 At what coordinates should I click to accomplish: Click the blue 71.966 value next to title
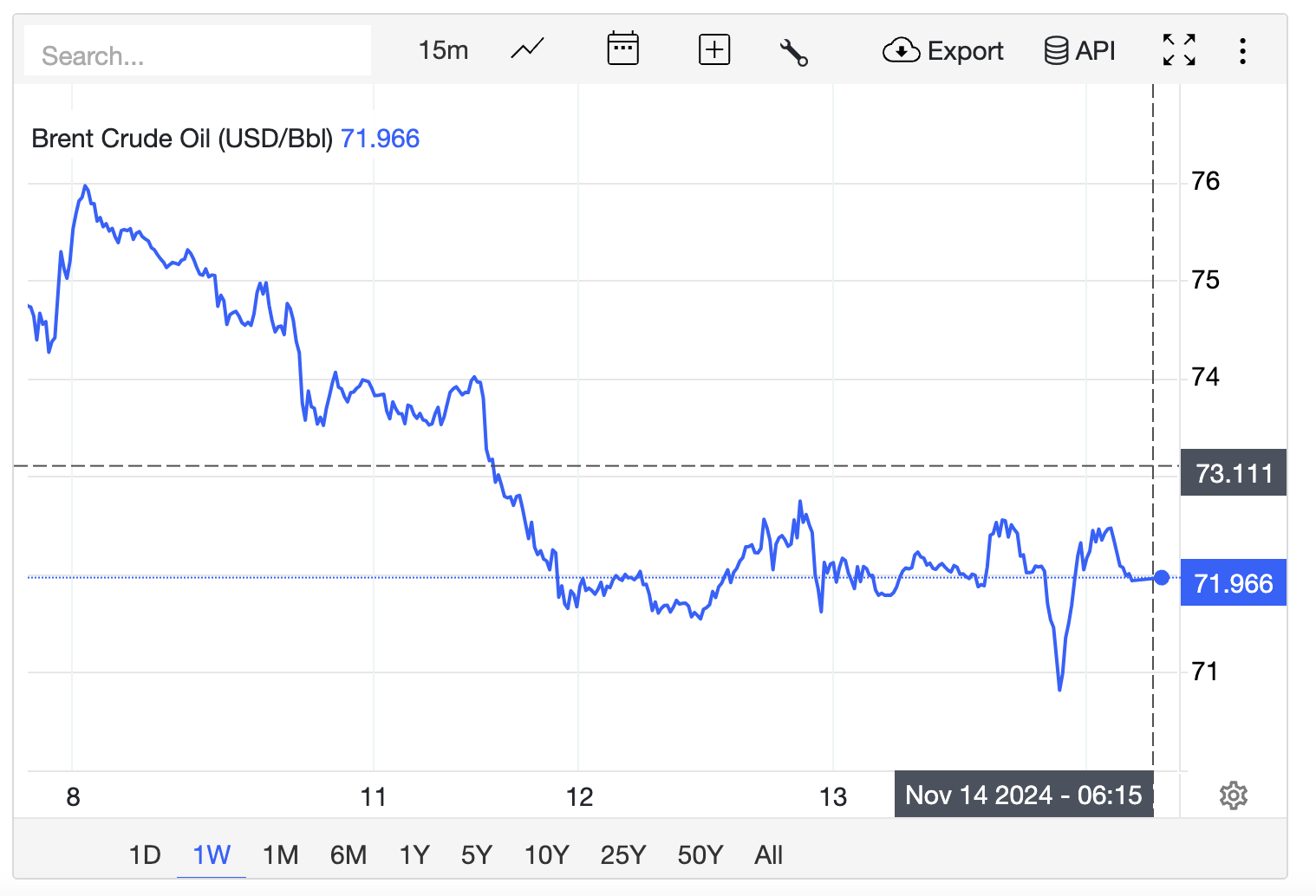(x=380, y=139)
